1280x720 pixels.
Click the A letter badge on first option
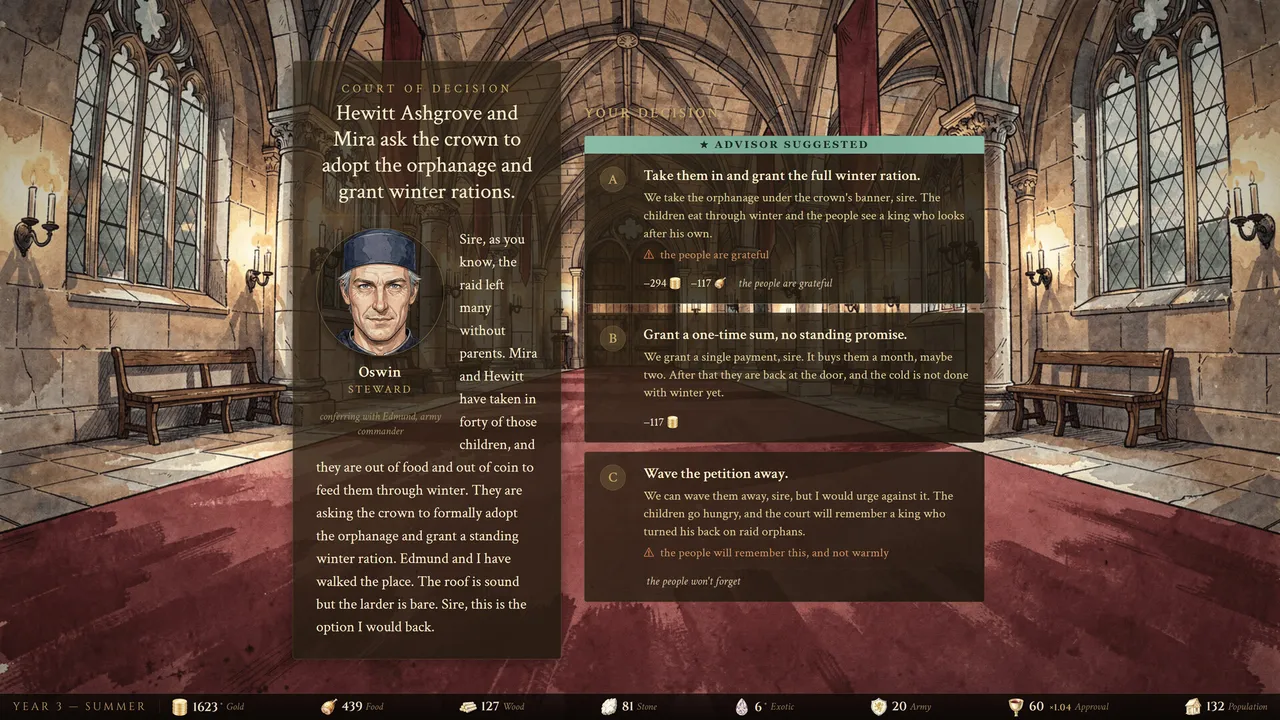(613, 179)
